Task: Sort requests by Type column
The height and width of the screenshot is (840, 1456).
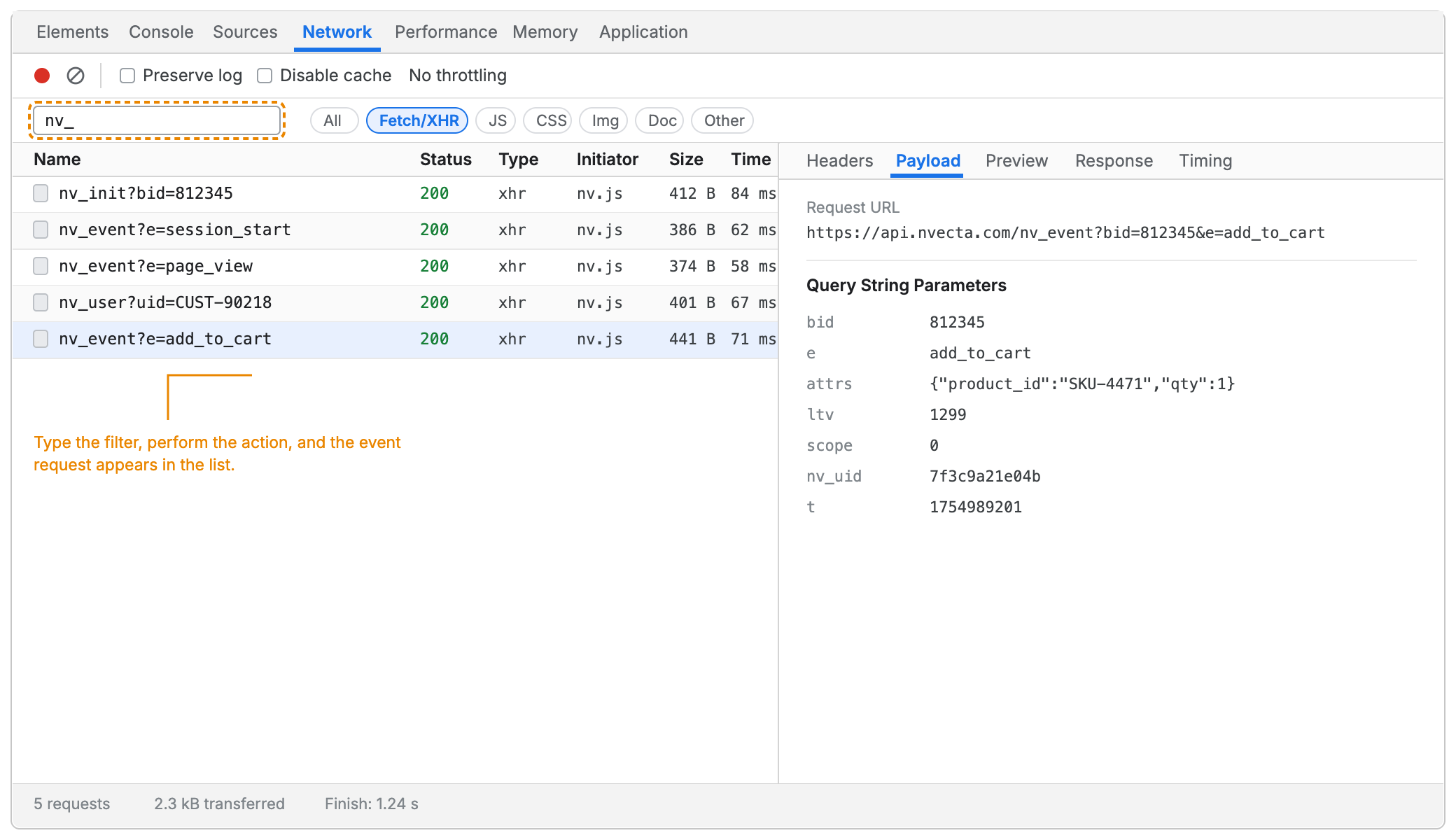Action: 519,160
